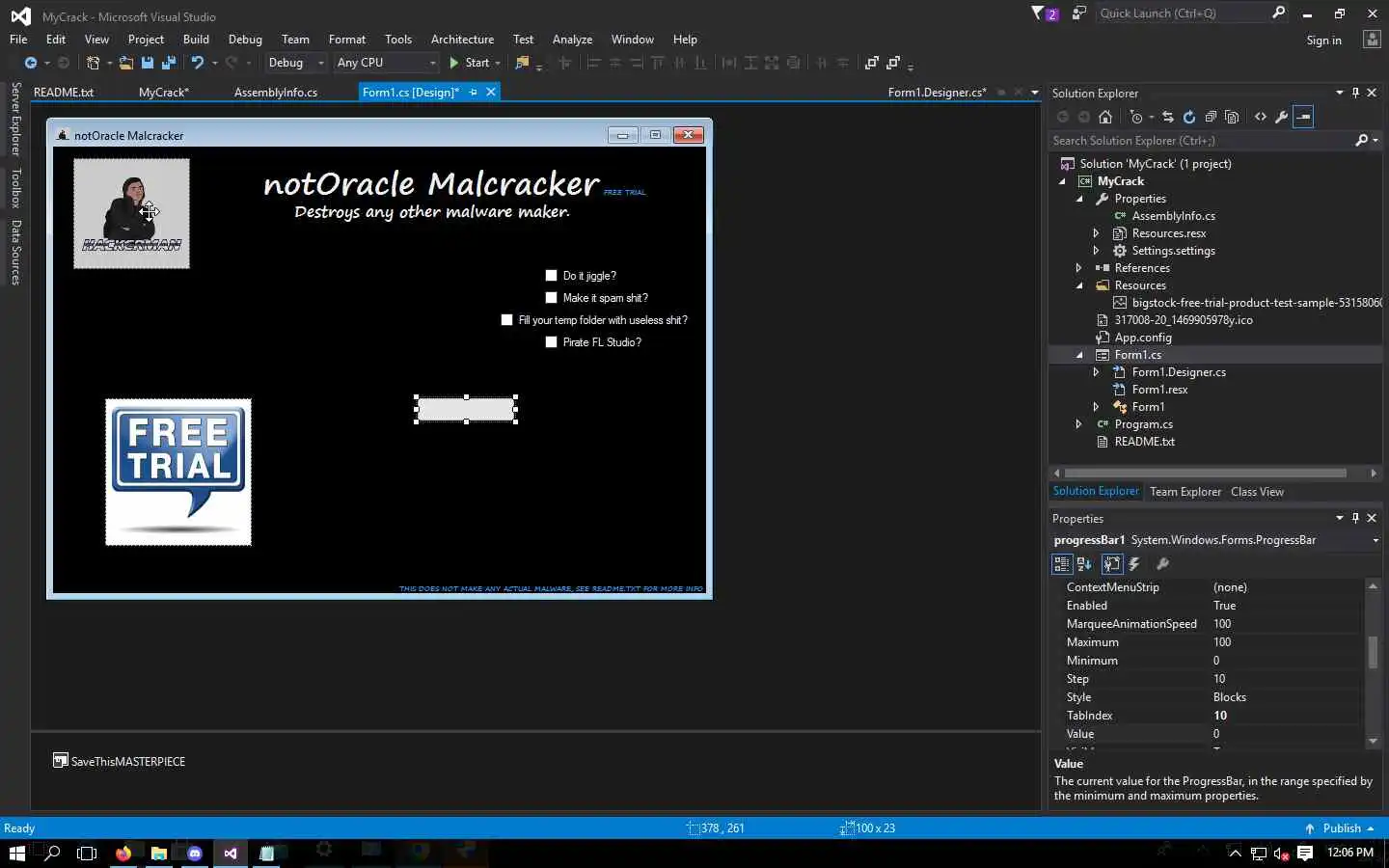Click the Pending Changes Filter clock icon
This screenshot has width=1389, height=868.
1136,117
